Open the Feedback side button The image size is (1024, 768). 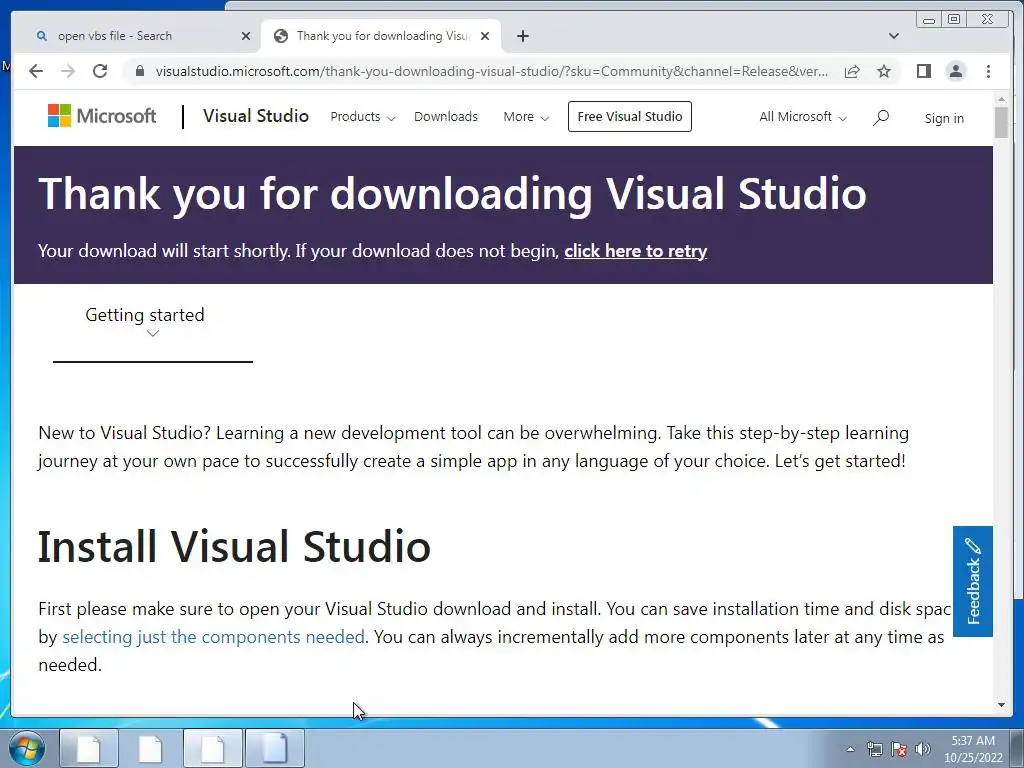[x=972, y=581]
